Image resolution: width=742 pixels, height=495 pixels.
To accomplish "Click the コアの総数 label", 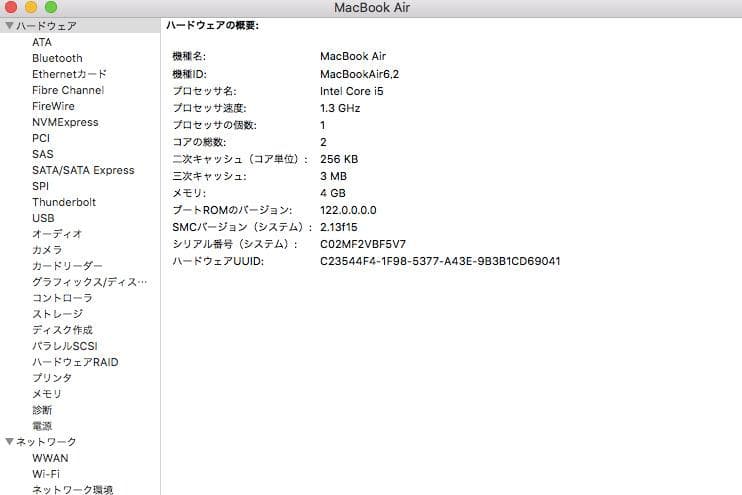I will [x=199, y=142].
